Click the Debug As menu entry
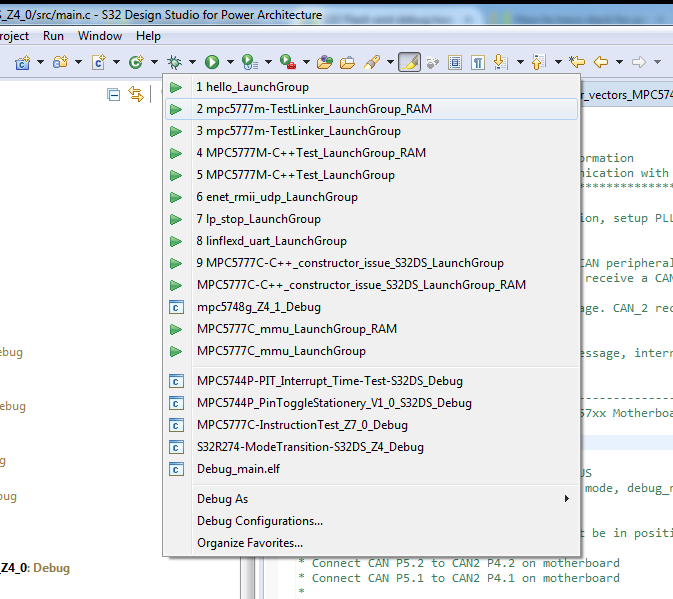This screenshot has width=673, height=599. (x=371, y=499)
